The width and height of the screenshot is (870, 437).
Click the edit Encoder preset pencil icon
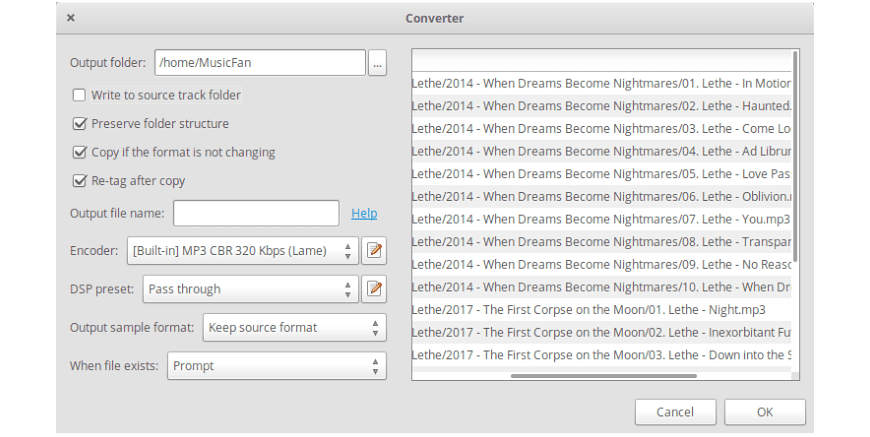coord(374,251)
